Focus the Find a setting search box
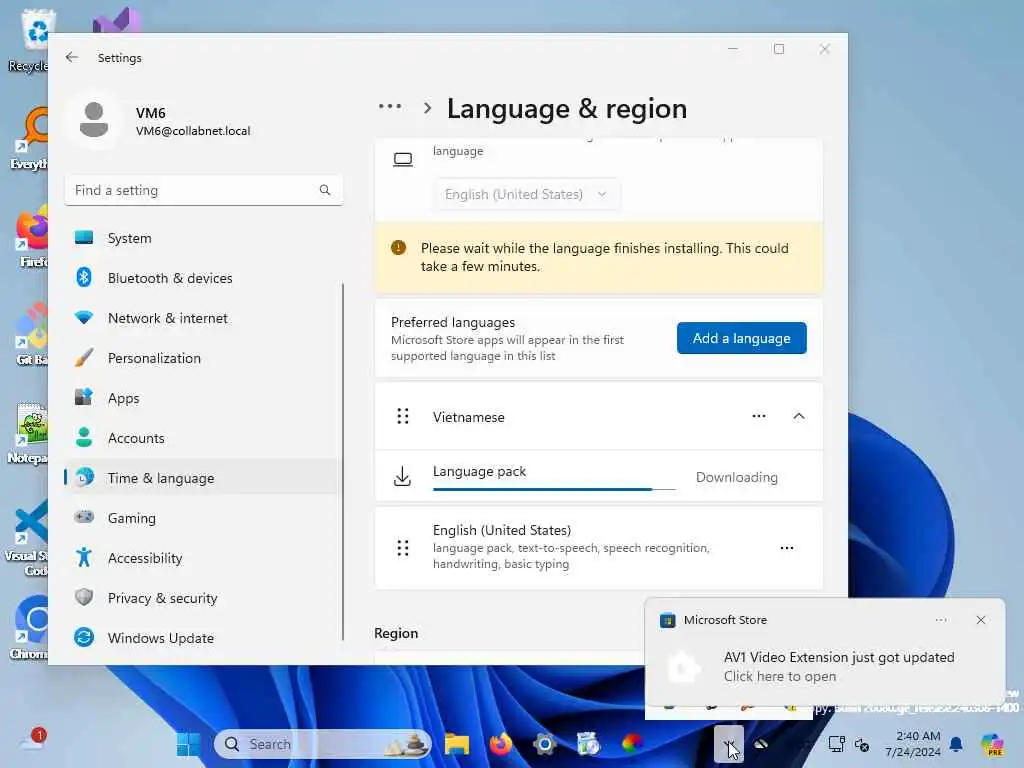This screenshot has width=1024, height=768. coord(204,190)
